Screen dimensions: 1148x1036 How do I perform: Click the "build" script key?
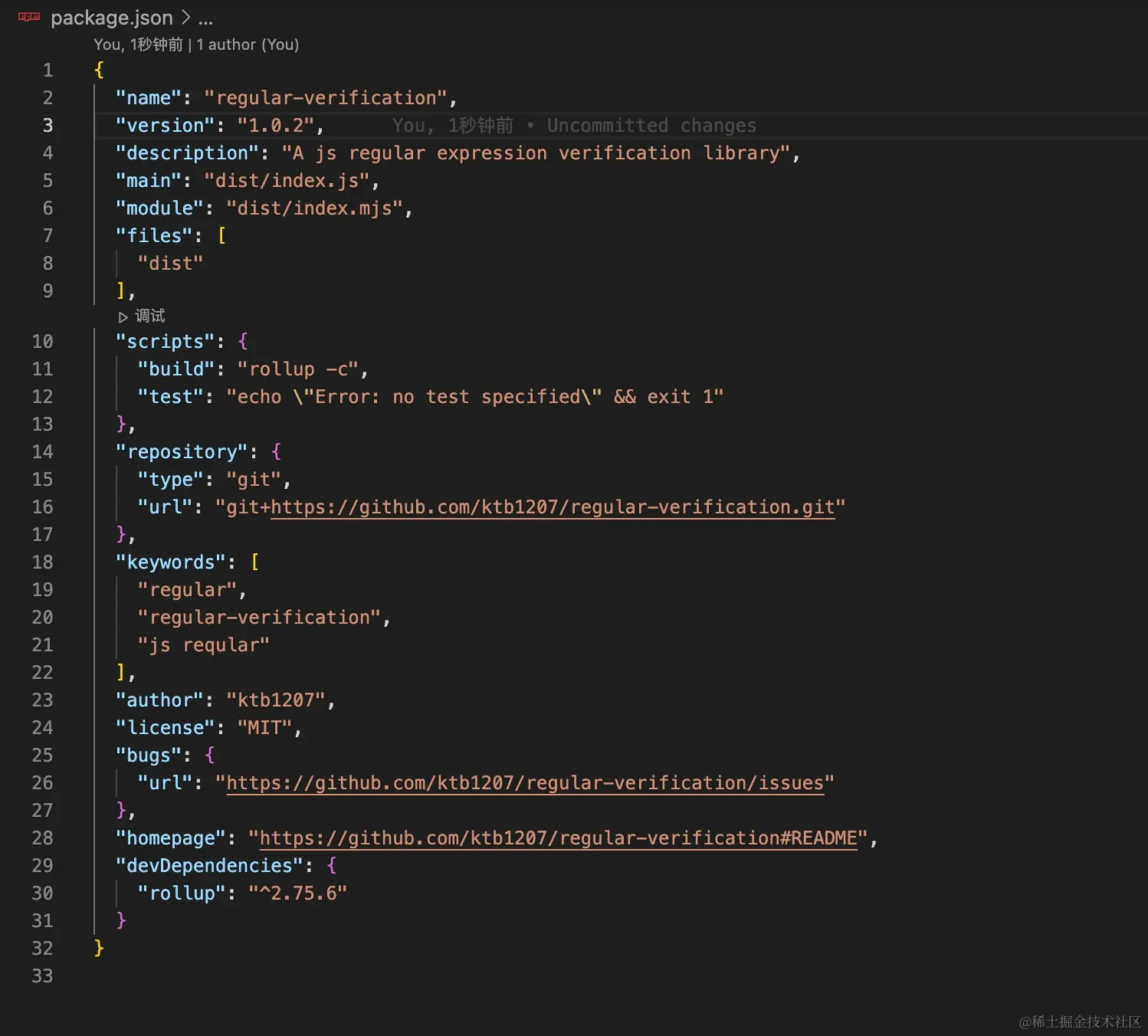[176, 369]
